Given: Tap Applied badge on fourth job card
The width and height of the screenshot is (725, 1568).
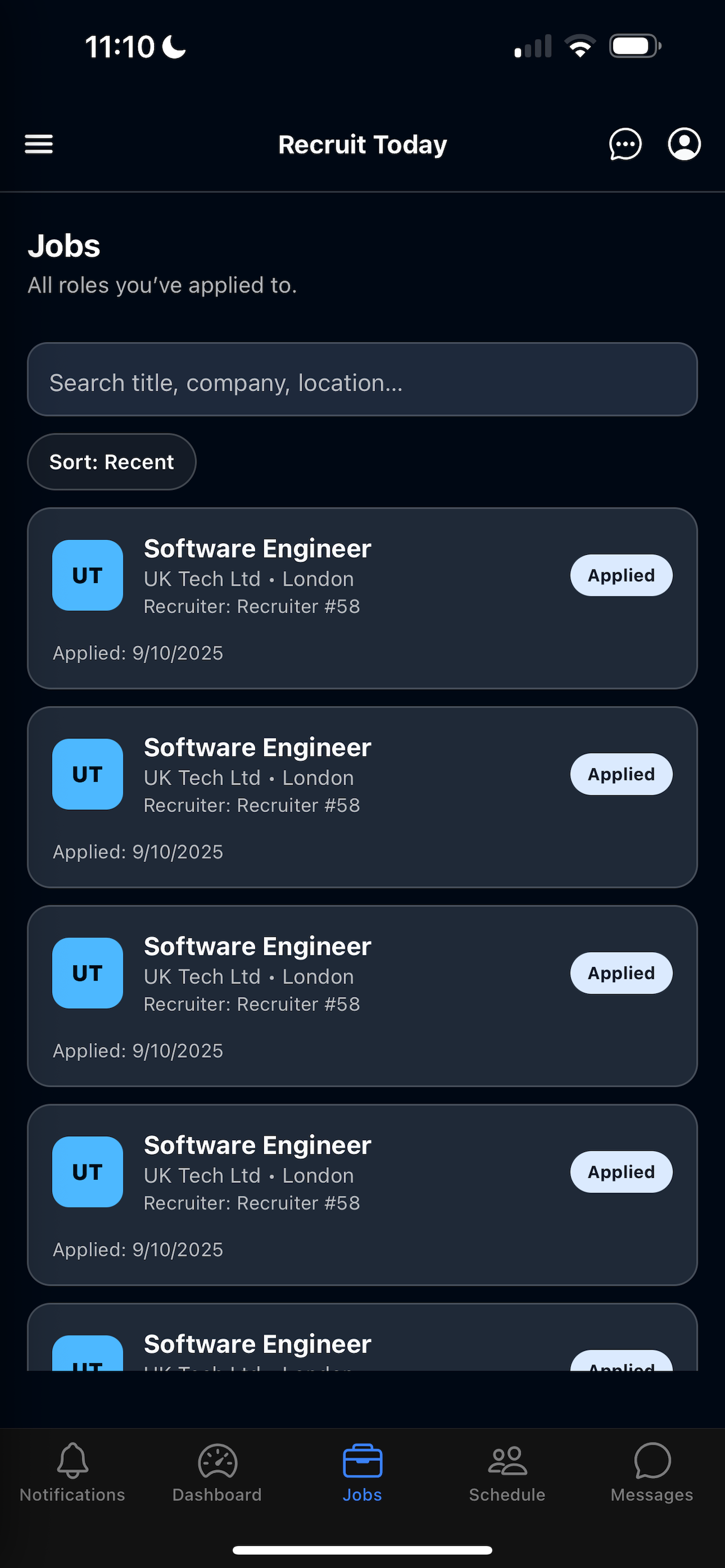Looking at the screenshot, I should pyautogui.click(x=622, y=1172).
